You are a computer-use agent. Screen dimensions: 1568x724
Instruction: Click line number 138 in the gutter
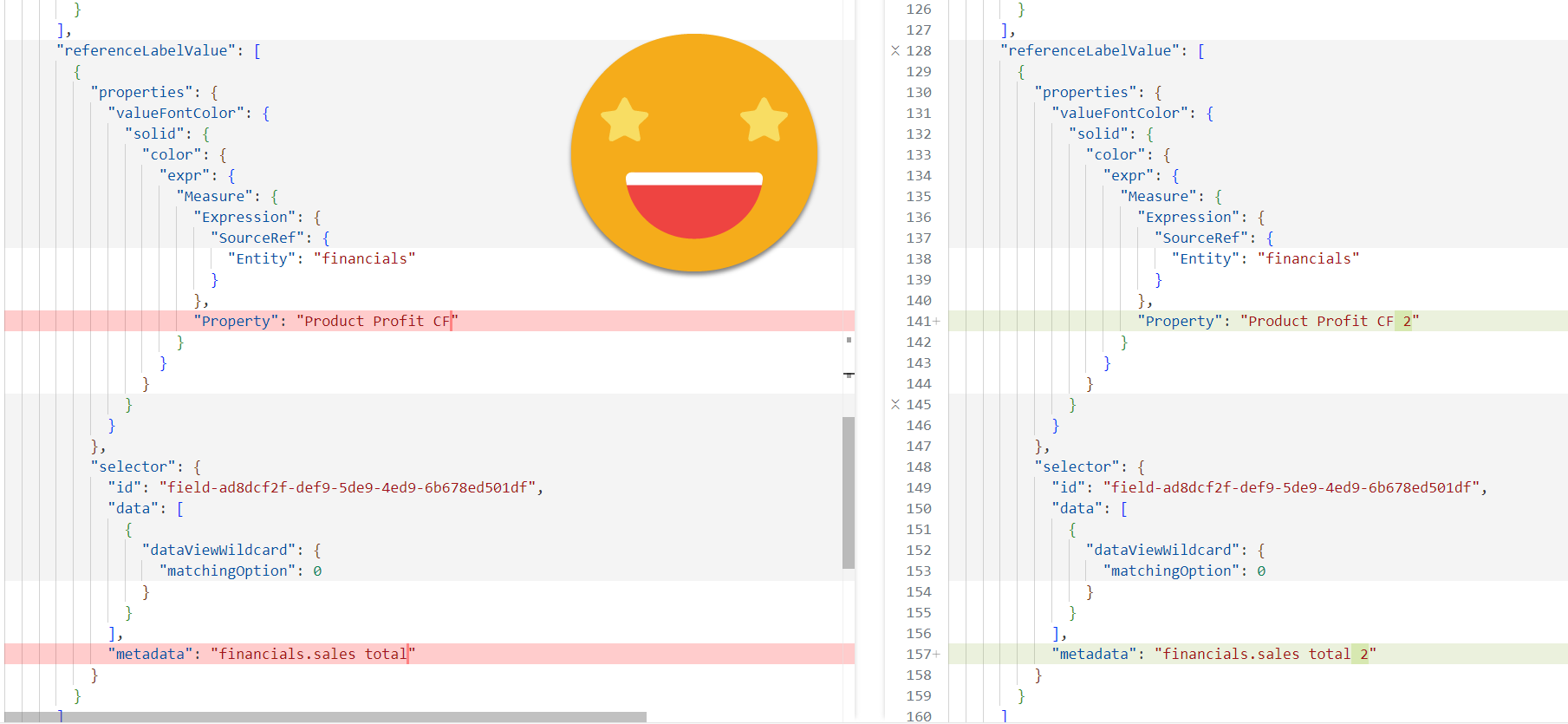tap(918, 259)
